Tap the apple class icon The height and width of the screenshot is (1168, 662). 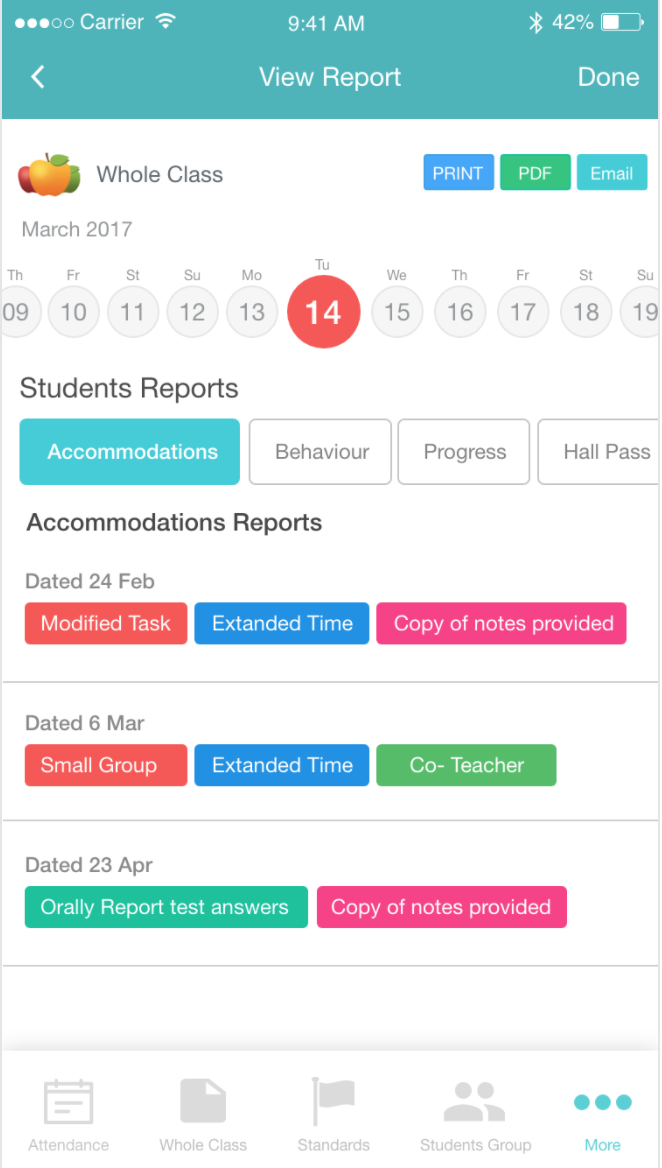pyautogui.click(x=49, y=175)
